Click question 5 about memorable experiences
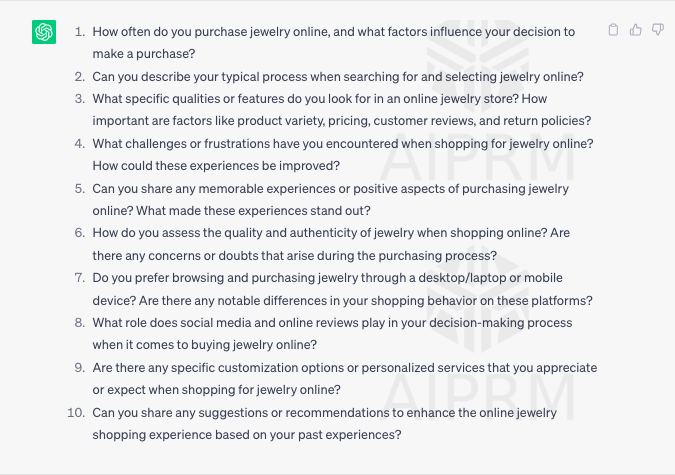The image size is (675, 475). [331, 199]
